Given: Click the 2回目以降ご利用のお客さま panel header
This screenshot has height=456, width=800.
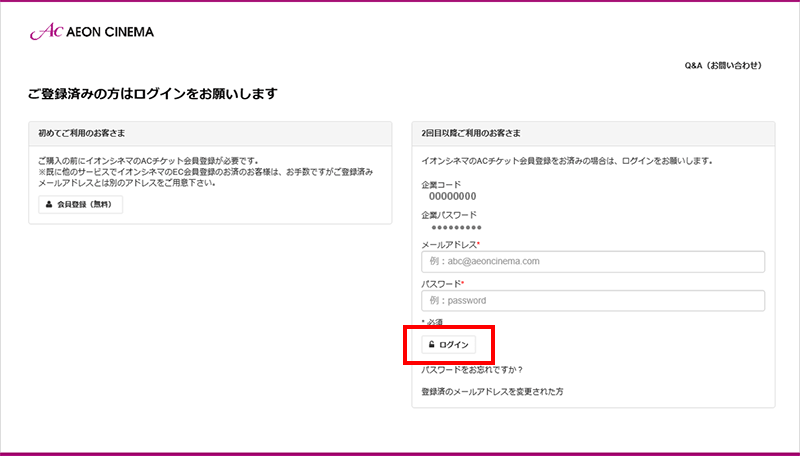Looking at the screenshot, I should [593, 133].
